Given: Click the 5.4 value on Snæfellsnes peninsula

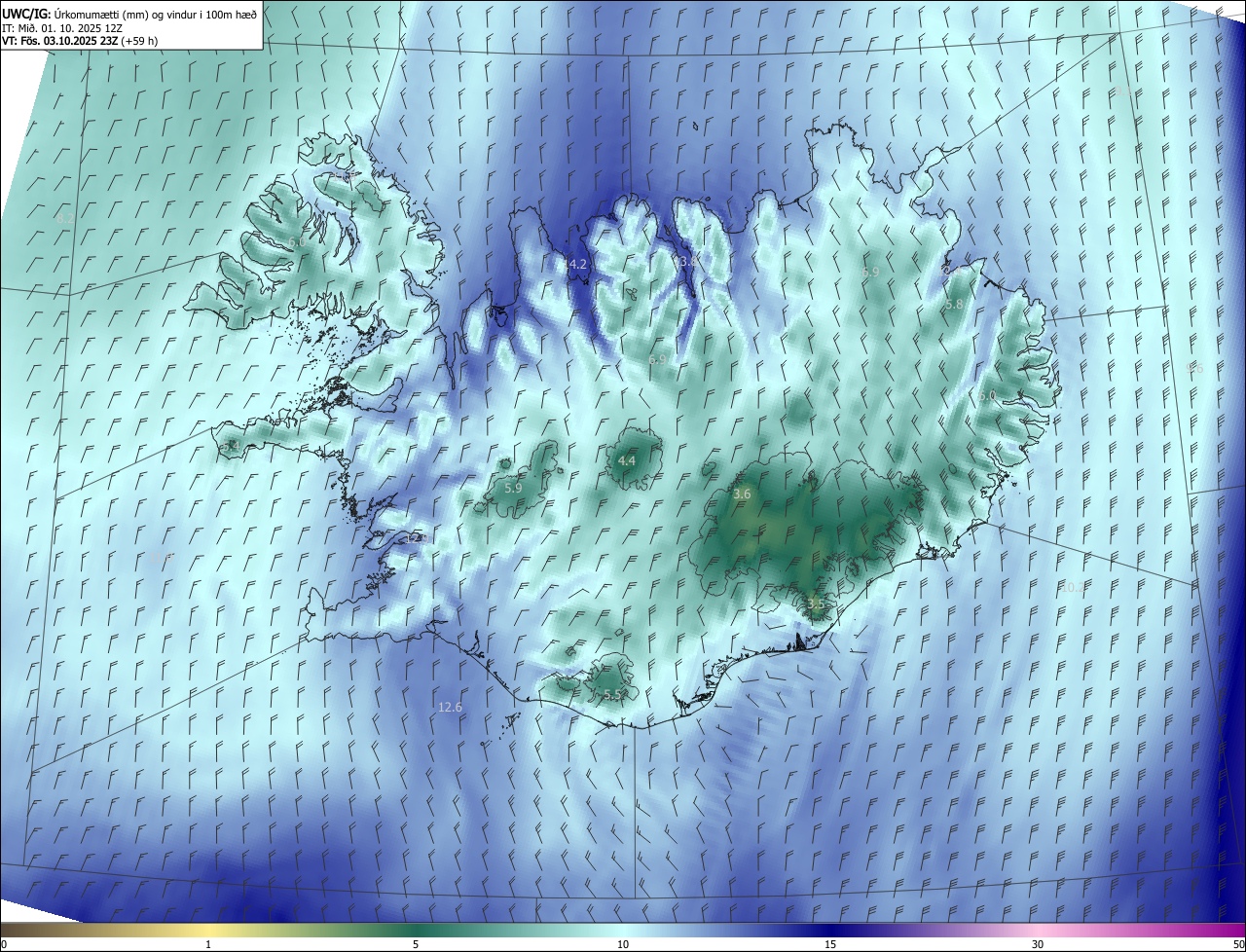Looking at the screenshot, I should tap(231, 446).
